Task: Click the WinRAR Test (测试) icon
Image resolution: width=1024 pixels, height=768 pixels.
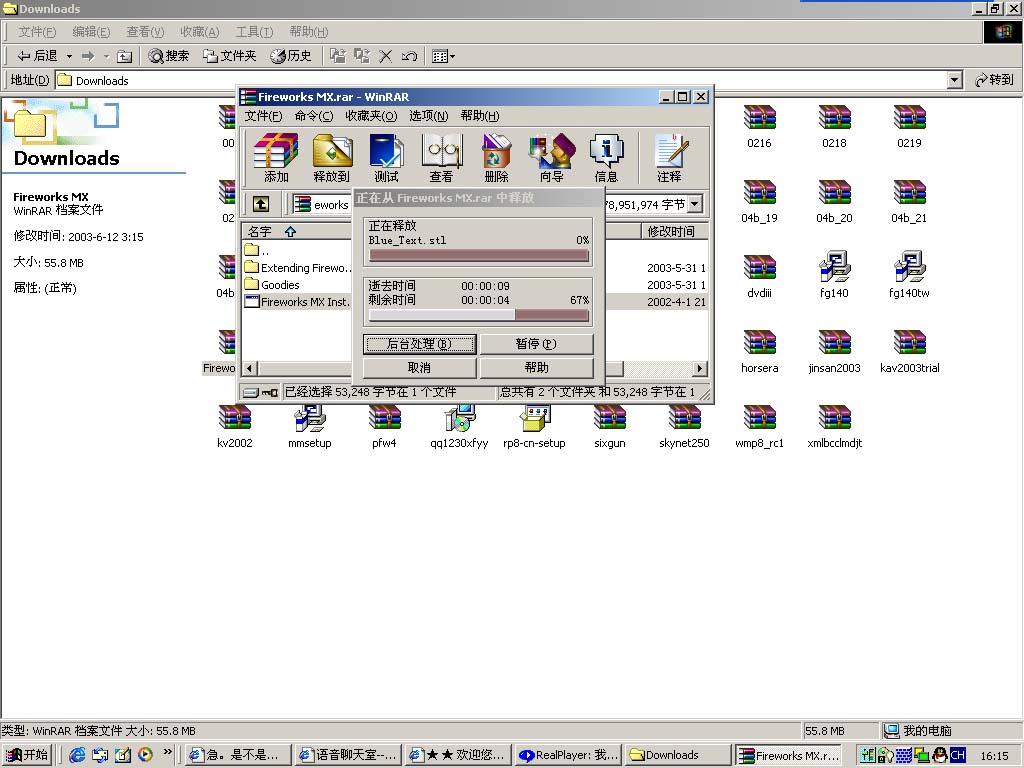Action: (x=387, y=157)
